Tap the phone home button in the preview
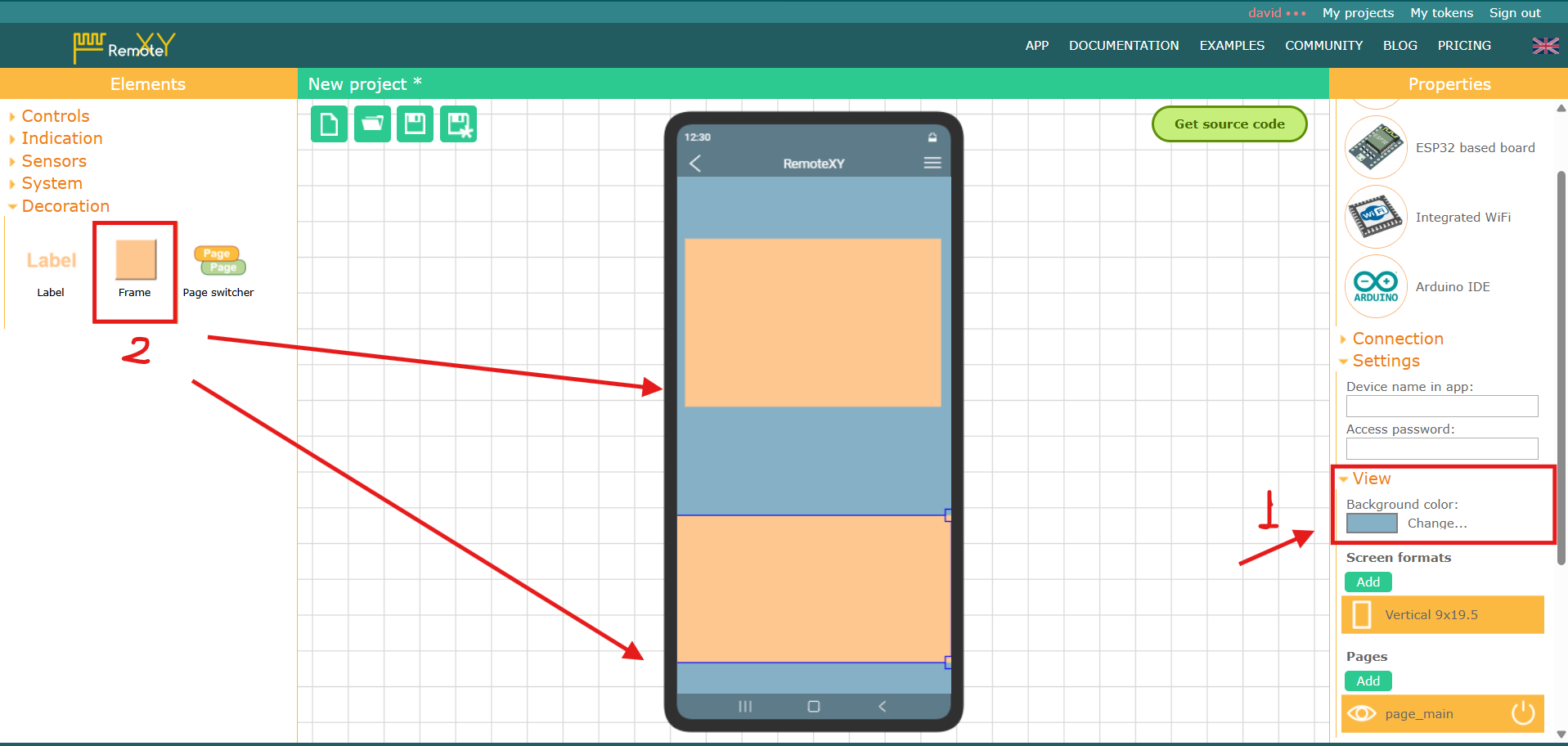Image resolution: width=1568 pixels, height=746 pixels. point(814,707)
